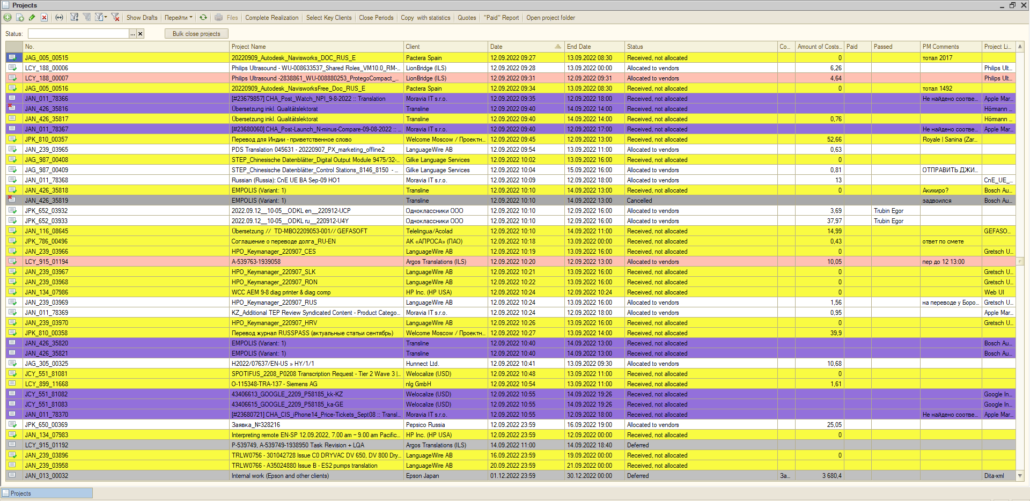
Task: Open the Quotes toolbar item
Action: tap(467, 18)
